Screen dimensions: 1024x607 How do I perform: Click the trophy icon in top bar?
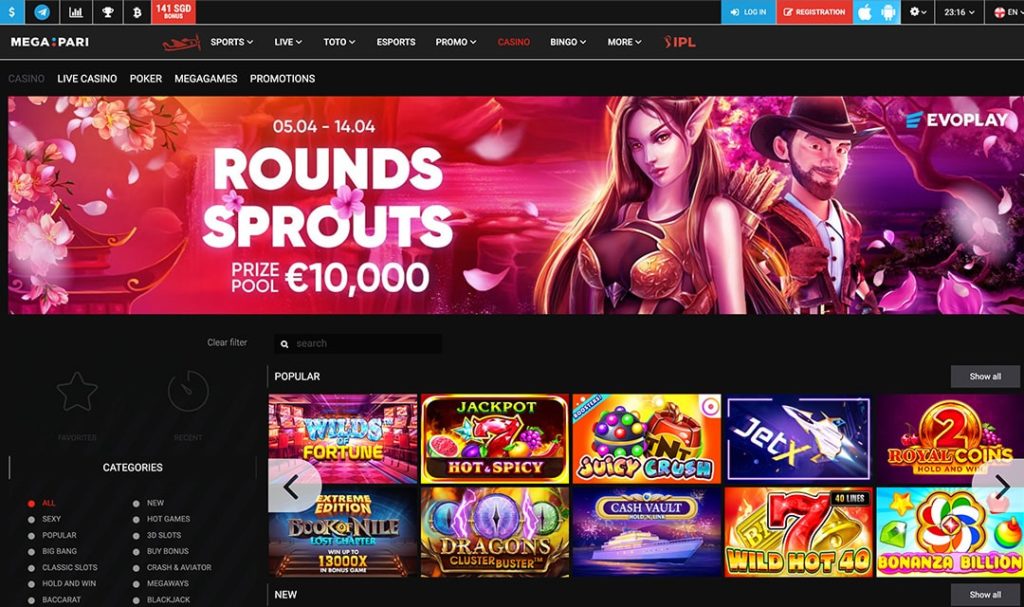point(108,12)
